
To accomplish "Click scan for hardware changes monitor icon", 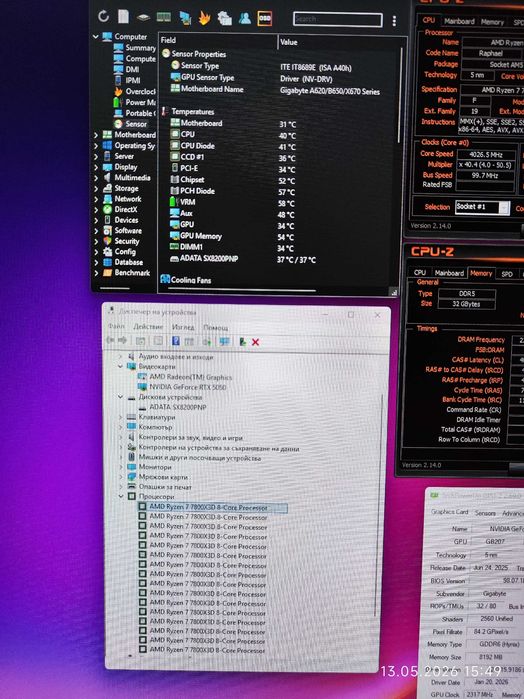I will 224,341.
